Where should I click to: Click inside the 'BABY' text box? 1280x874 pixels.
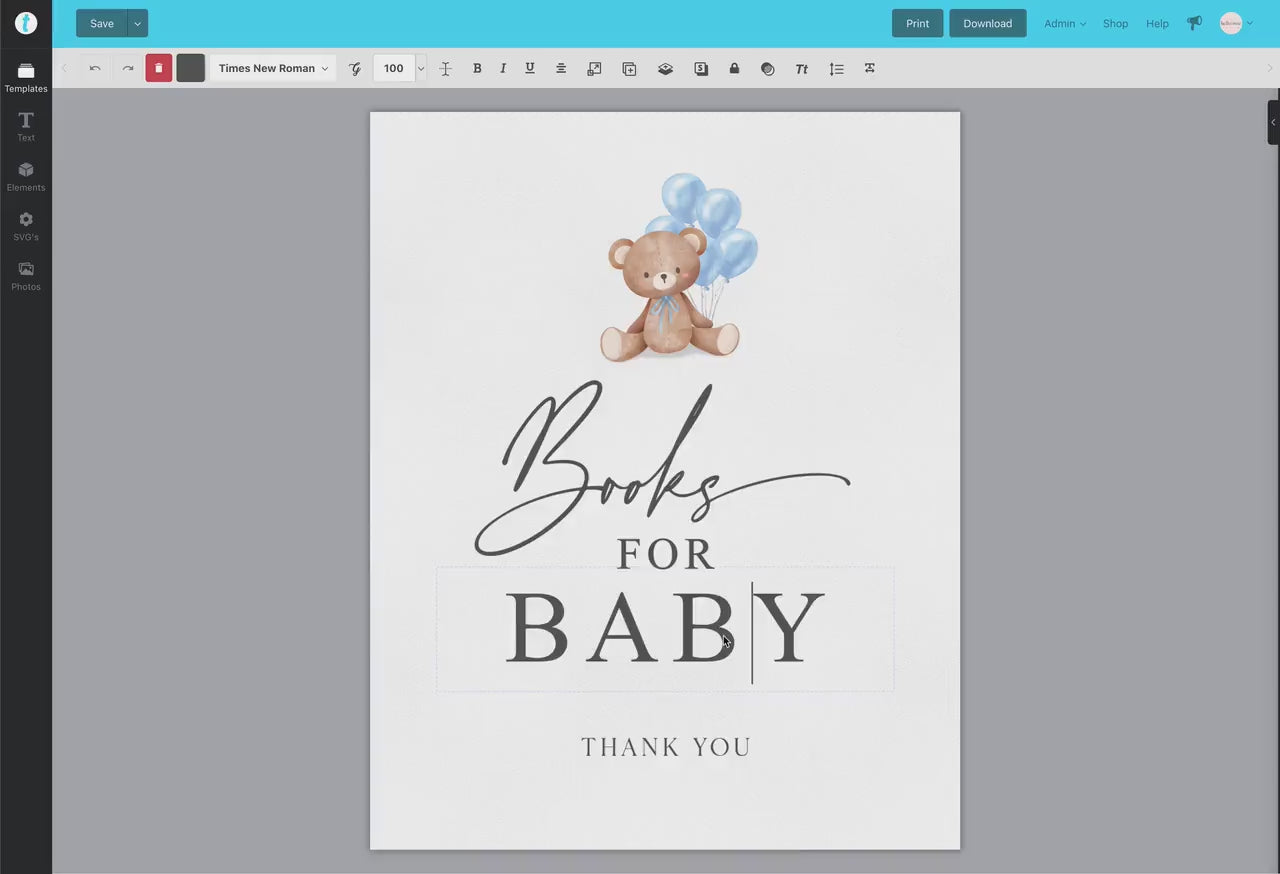coord(665,629)
